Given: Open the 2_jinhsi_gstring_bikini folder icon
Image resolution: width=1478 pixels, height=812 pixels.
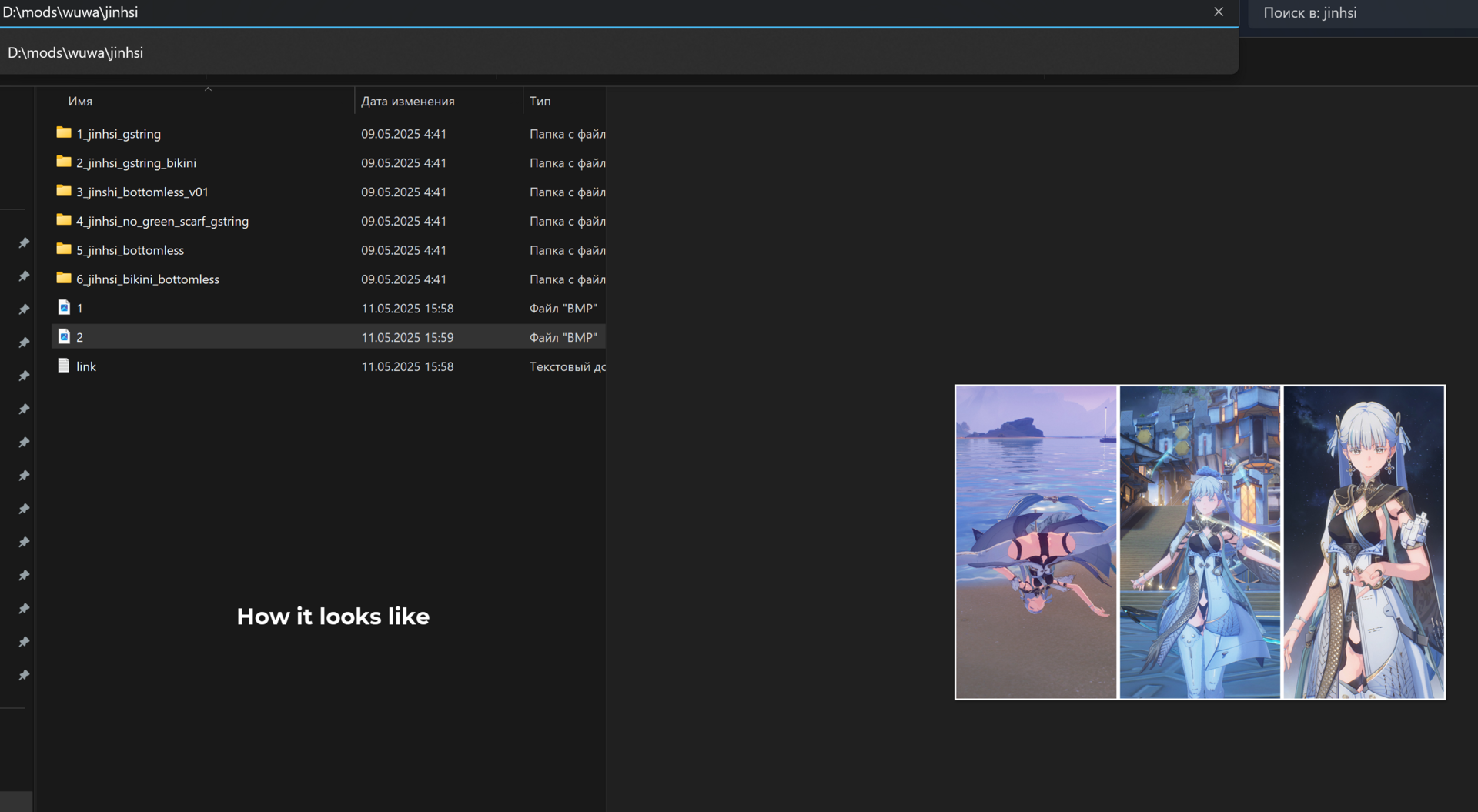Looking at the screenshot, I should [64, 162].
